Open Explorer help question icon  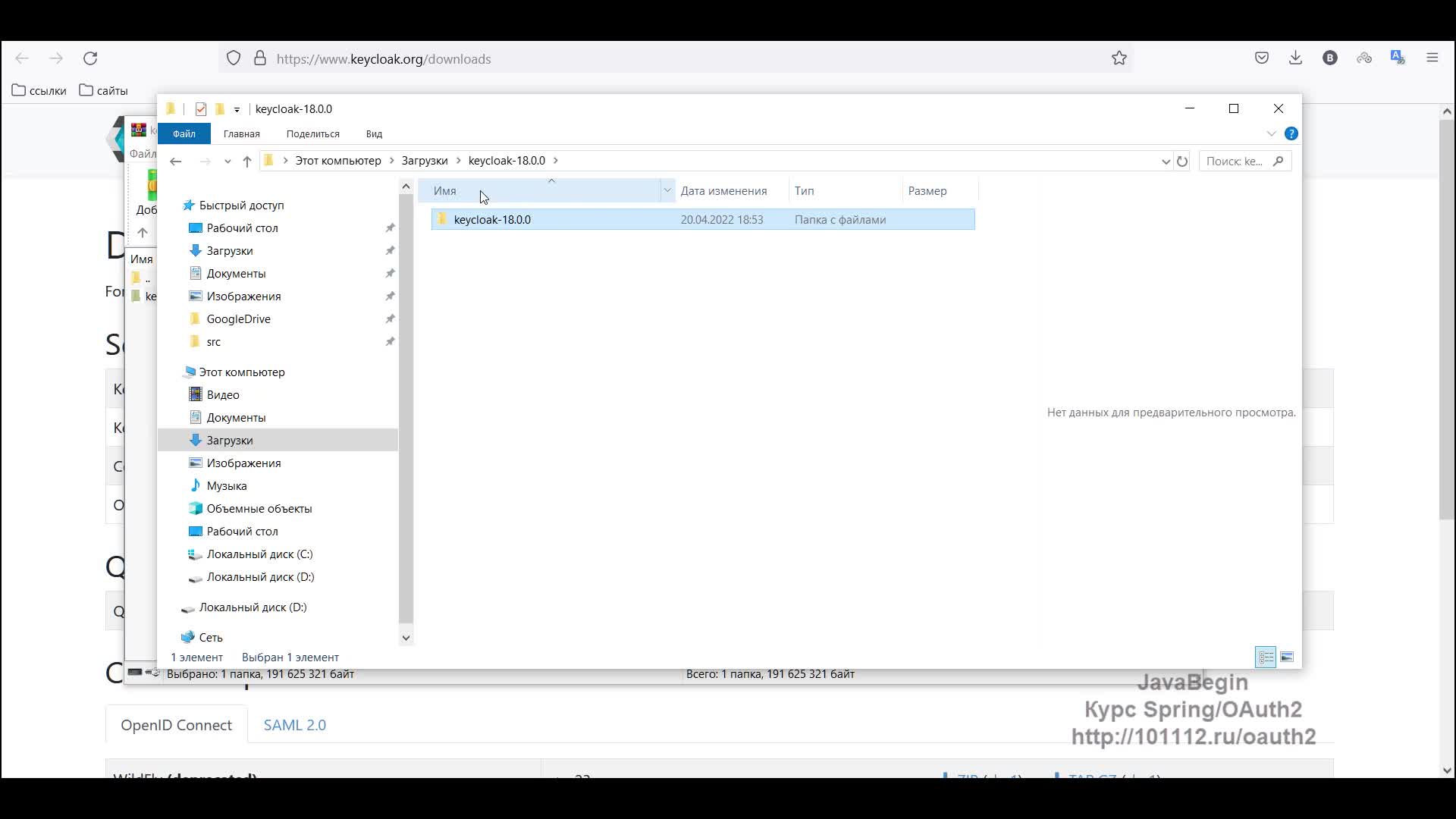pyautogui.click(x=1291, y=133)
